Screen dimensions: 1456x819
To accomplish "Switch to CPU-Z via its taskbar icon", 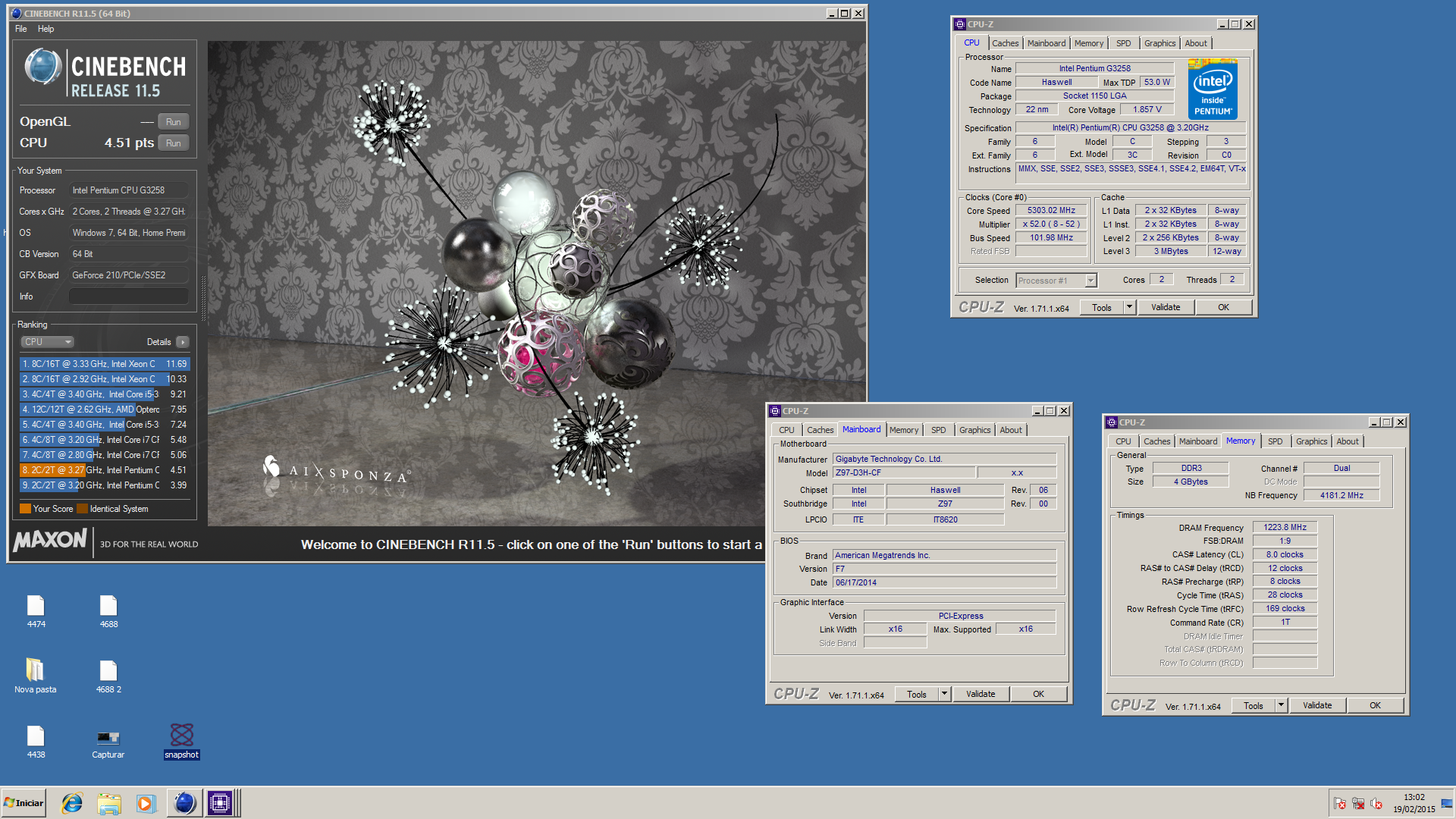I will (x=220, y=803).
